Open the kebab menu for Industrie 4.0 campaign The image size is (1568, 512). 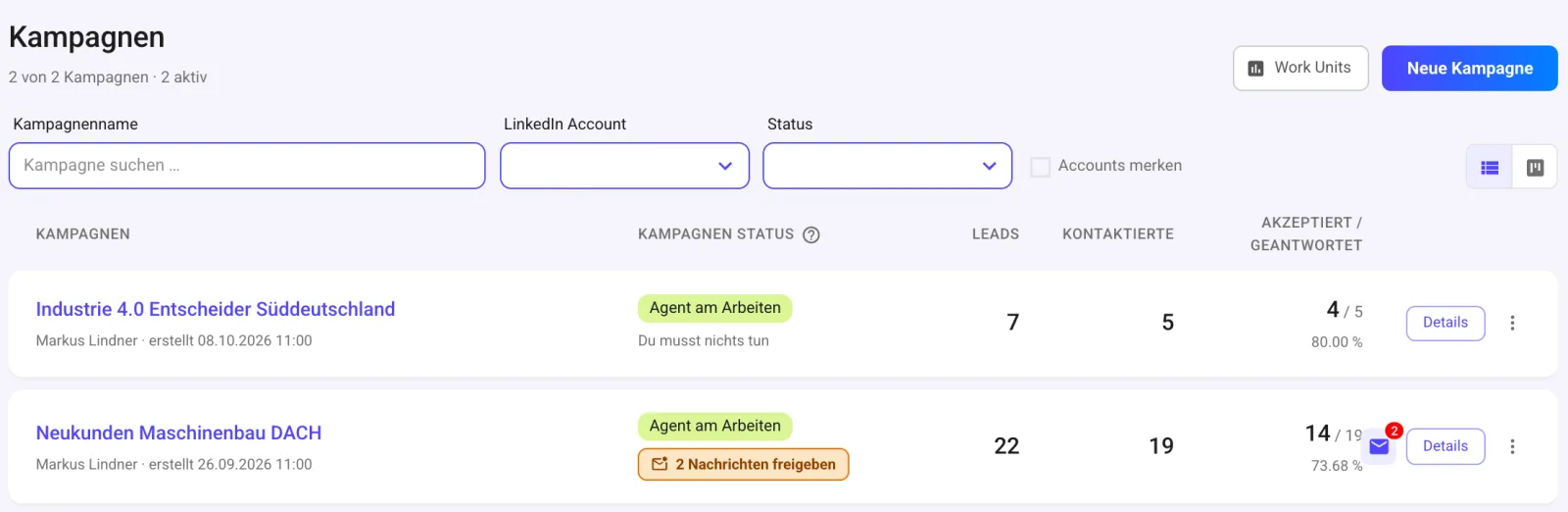pos(1512,323)
